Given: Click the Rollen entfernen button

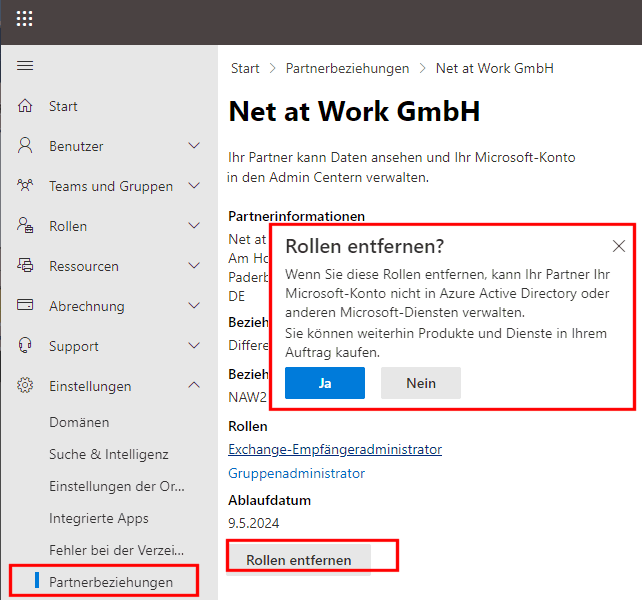Looking at the screenshot, I should pyautogui.click(x=298, y=559).
